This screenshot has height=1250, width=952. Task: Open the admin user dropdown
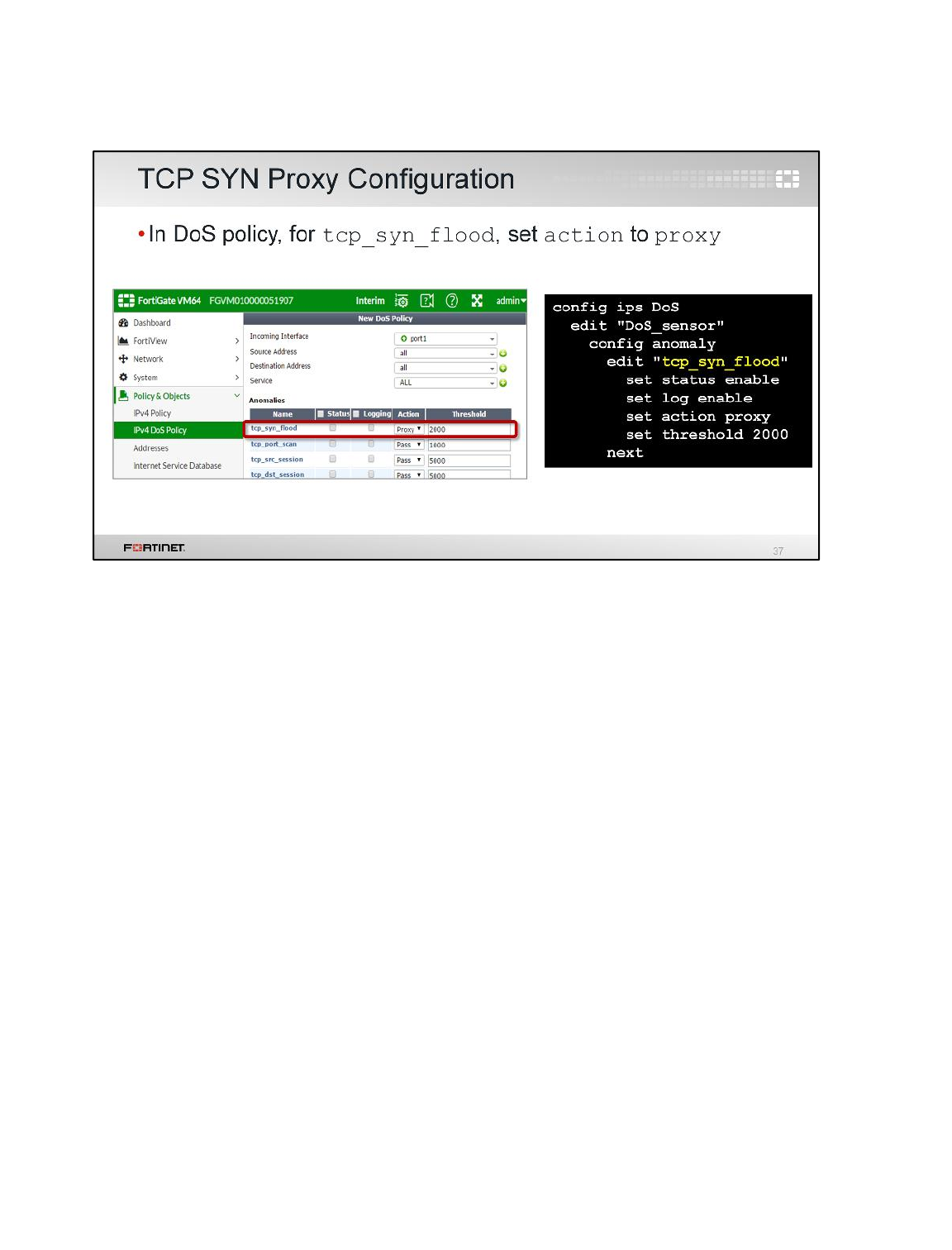(511, 301)
